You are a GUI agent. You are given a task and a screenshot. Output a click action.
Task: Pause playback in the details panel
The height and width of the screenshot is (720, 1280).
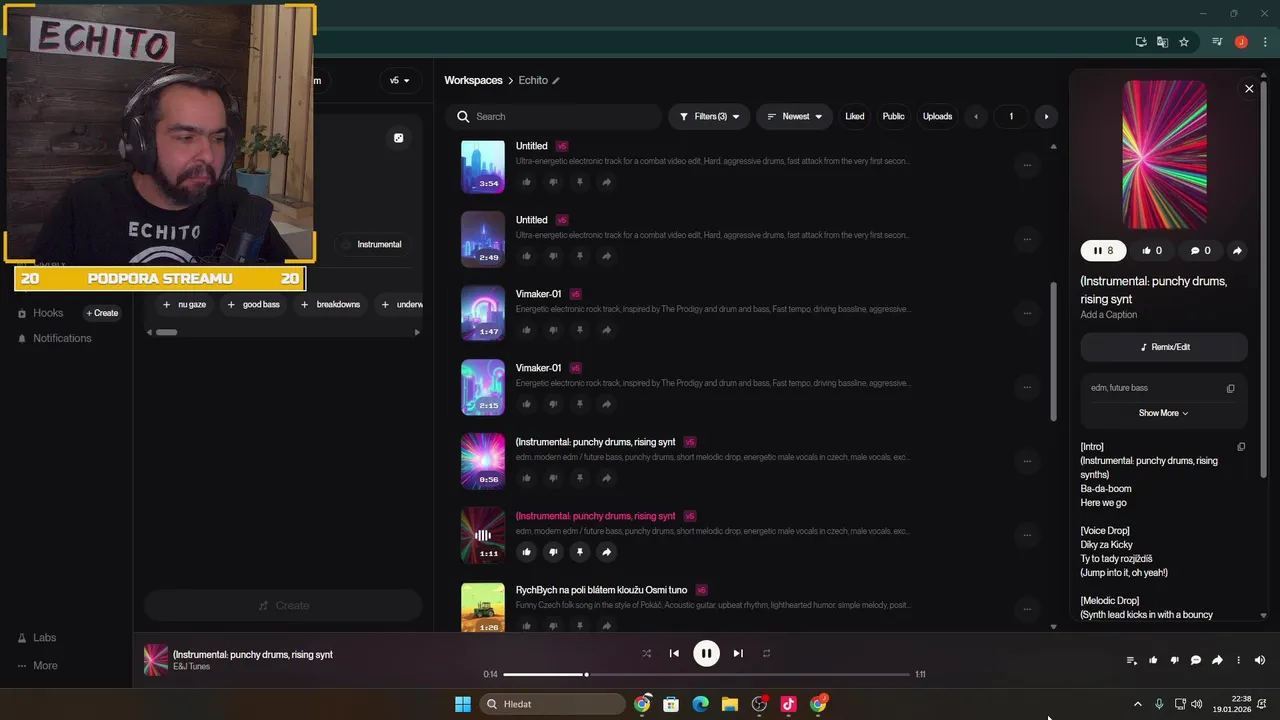(1103, 251)
